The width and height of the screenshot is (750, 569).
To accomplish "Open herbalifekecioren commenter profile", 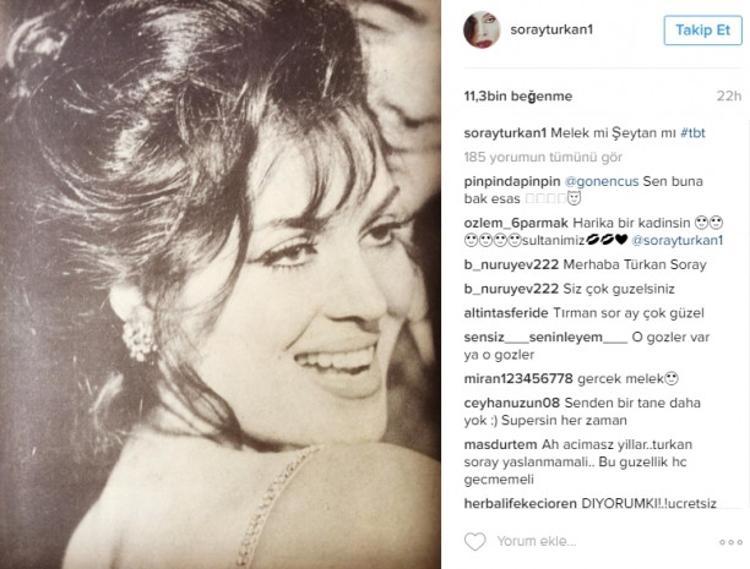I will click(x=520, y=503).
